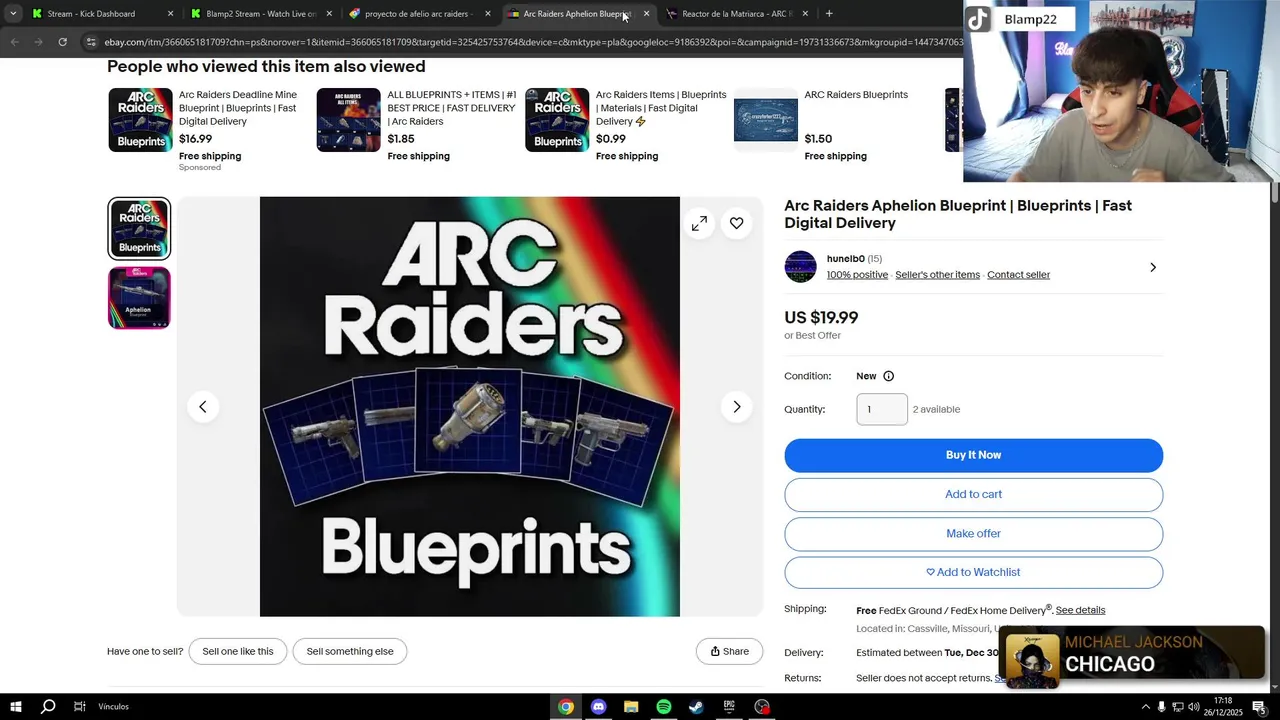1280x720 pixels.
Task: Open seller hunelb0 profile link
Action: [x=845, y=259]
